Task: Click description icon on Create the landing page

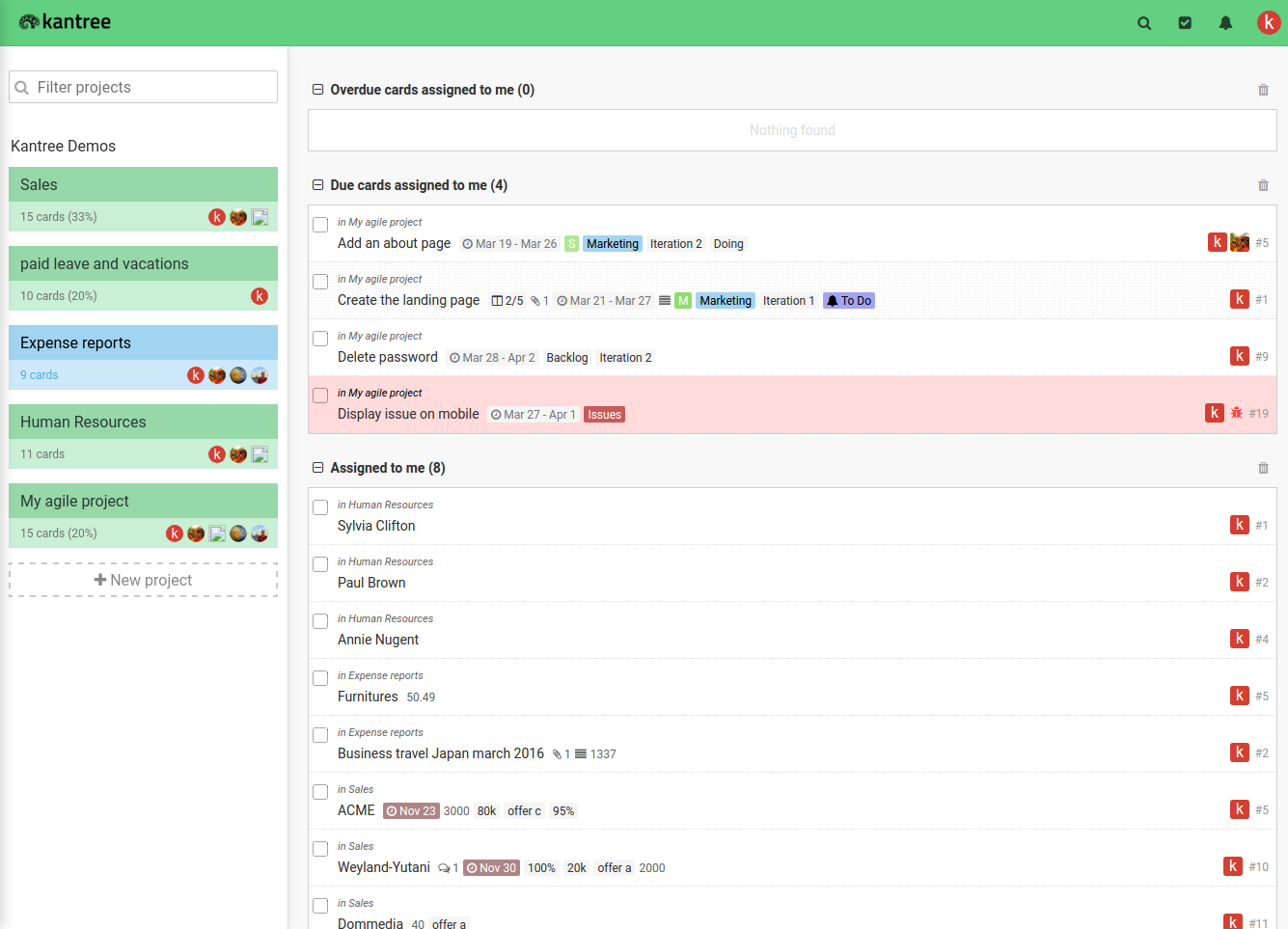Action: pos(664,301)
